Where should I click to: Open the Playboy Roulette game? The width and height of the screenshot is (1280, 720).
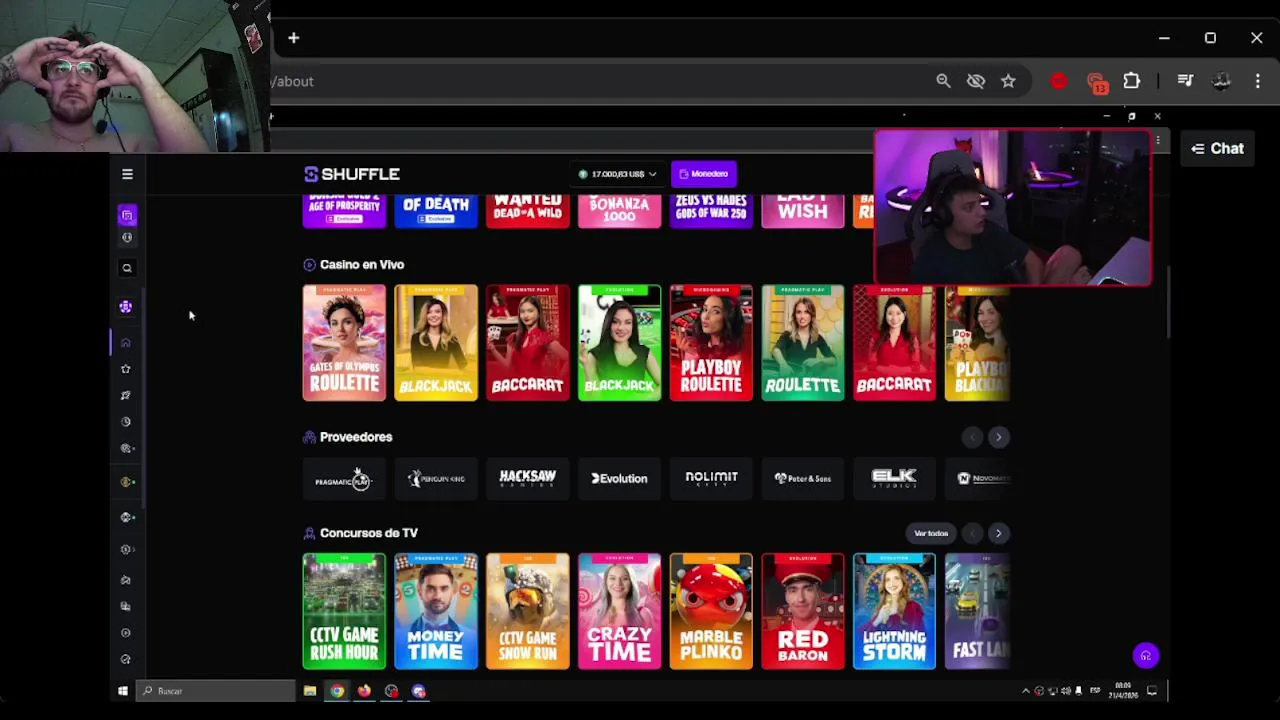[711, 343]
